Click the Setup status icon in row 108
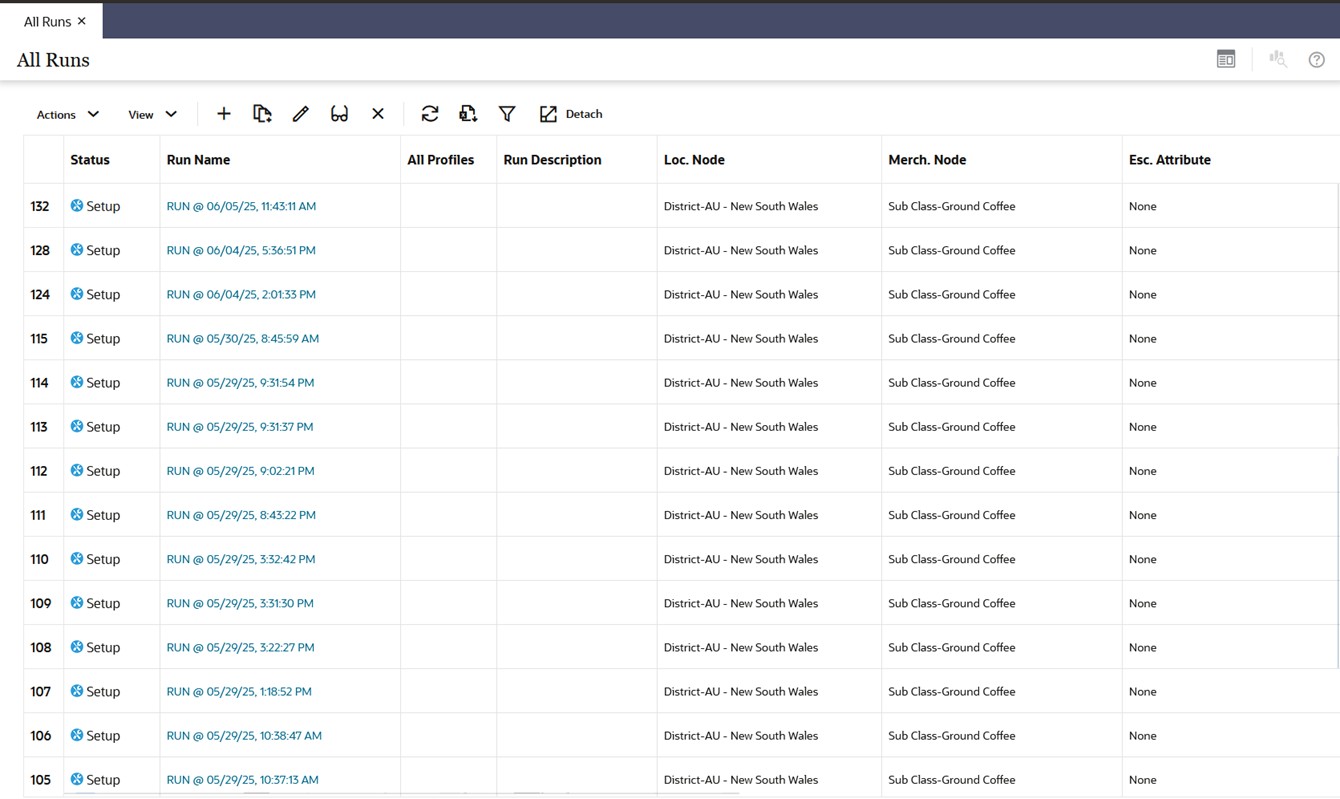This screenshot has width=1340, height=799. 77,646
